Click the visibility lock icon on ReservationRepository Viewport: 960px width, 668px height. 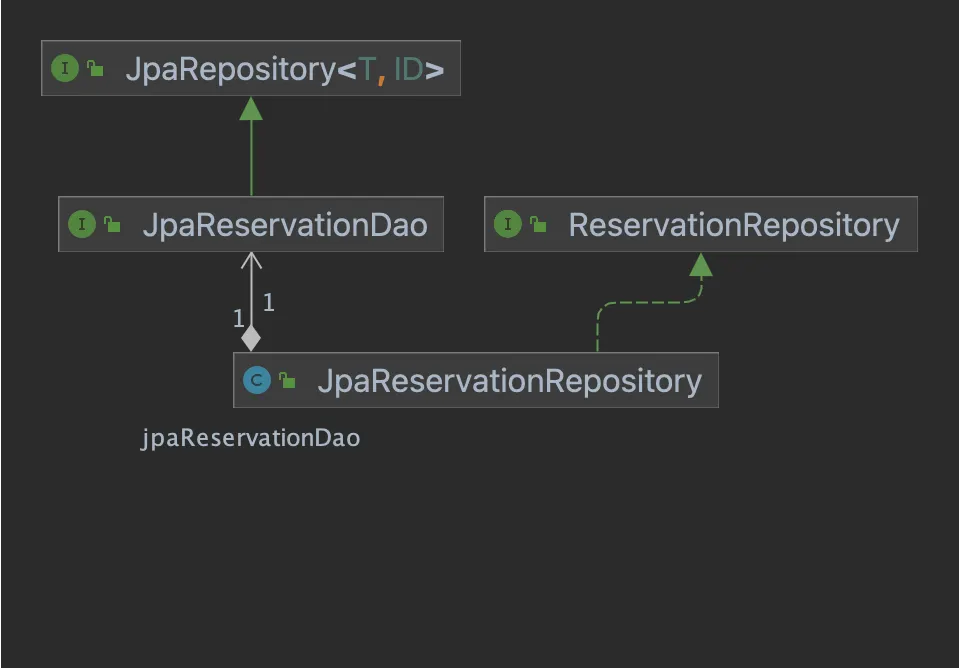(x=538, y=225)
